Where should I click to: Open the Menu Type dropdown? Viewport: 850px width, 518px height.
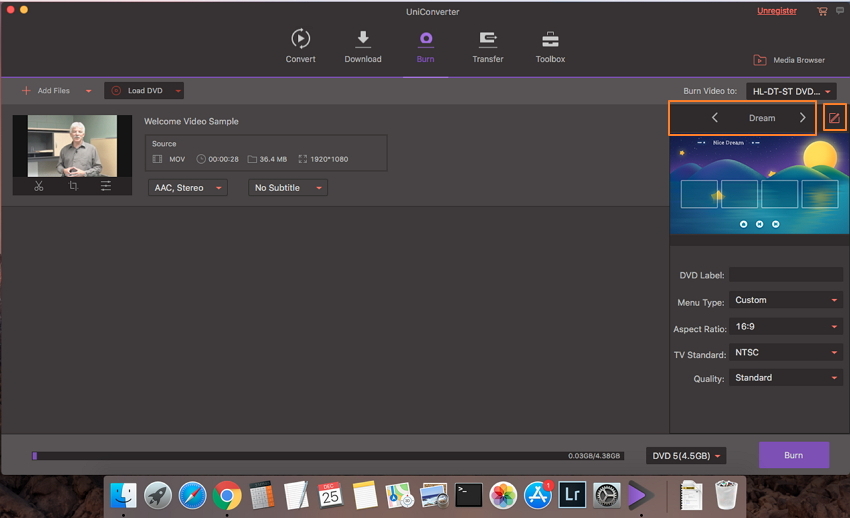(785, 300)
